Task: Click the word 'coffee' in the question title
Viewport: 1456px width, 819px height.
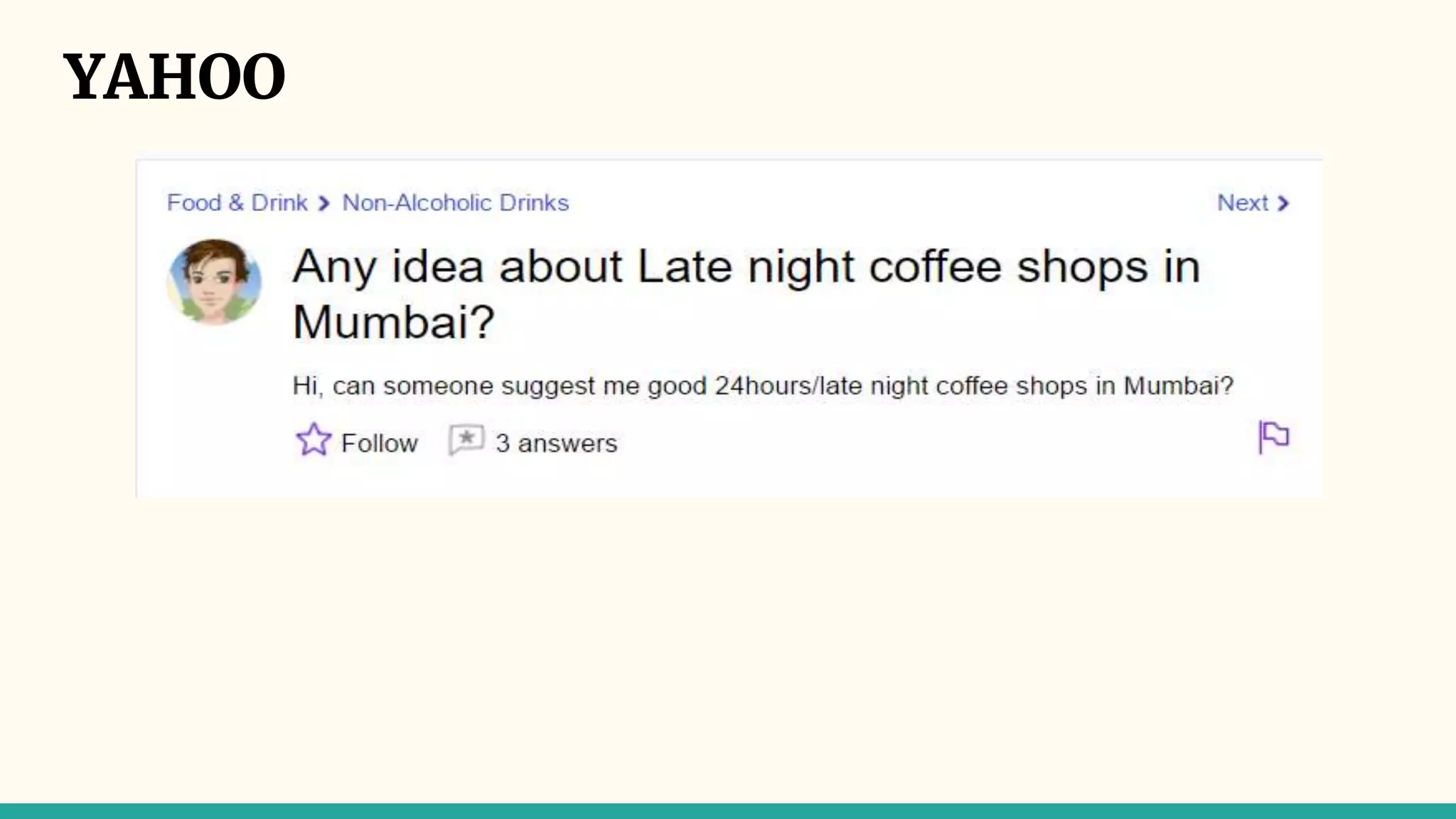Action: 936,267
